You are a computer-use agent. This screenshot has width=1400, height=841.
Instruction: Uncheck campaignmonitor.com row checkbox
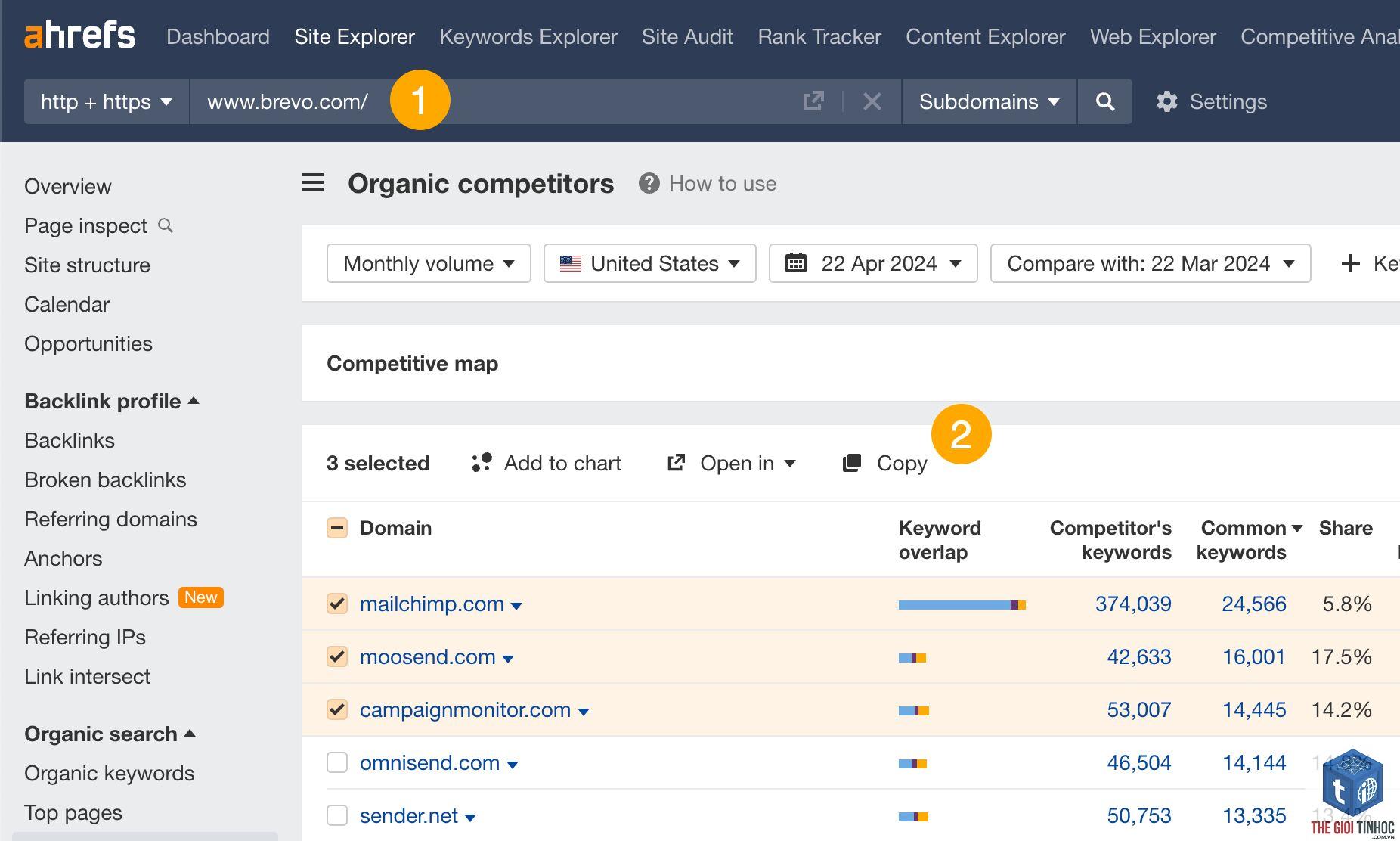click(x=337, y=709)
